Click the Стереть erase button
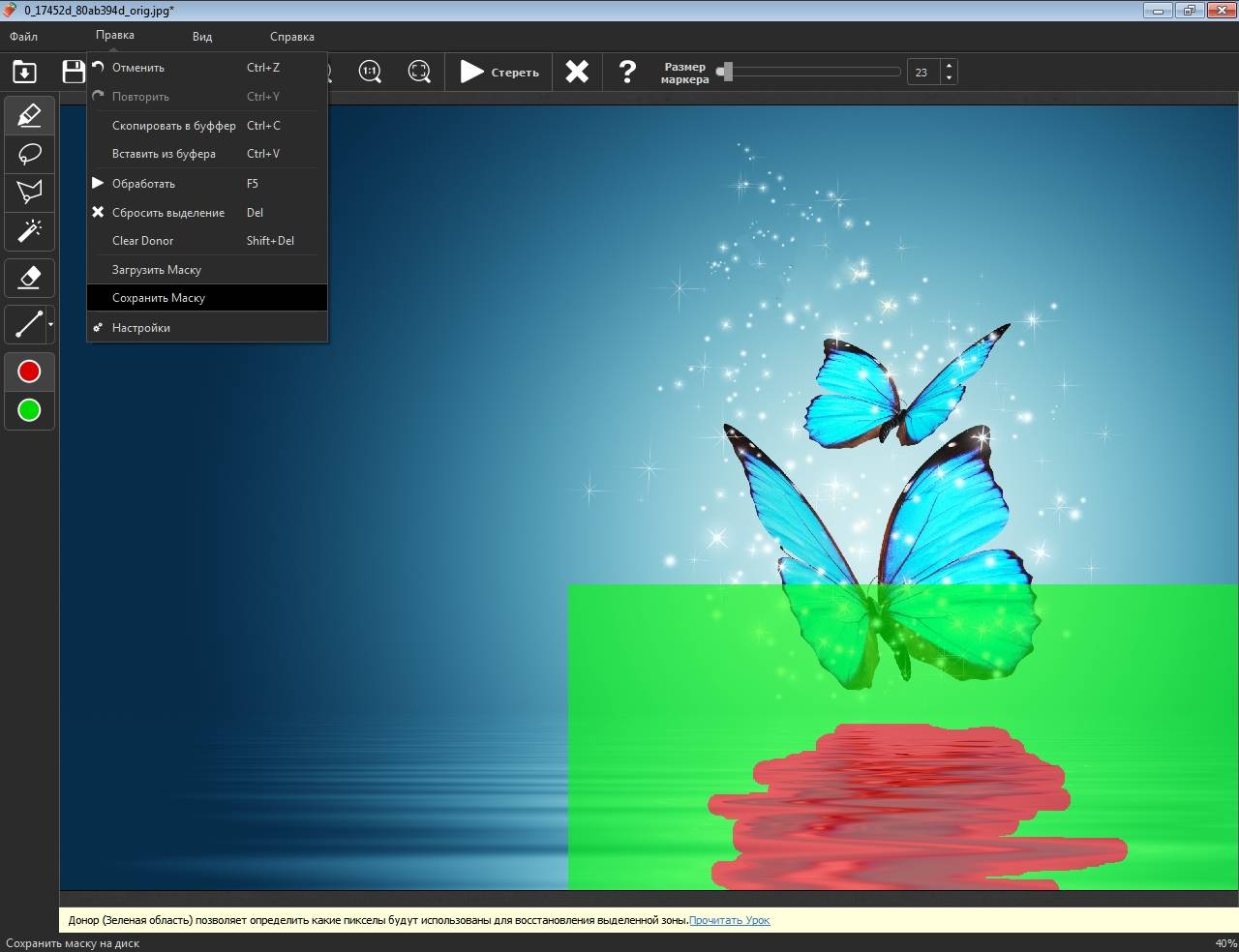The height and width of the screenshot is (952, 1239). (x=499, y=72)
